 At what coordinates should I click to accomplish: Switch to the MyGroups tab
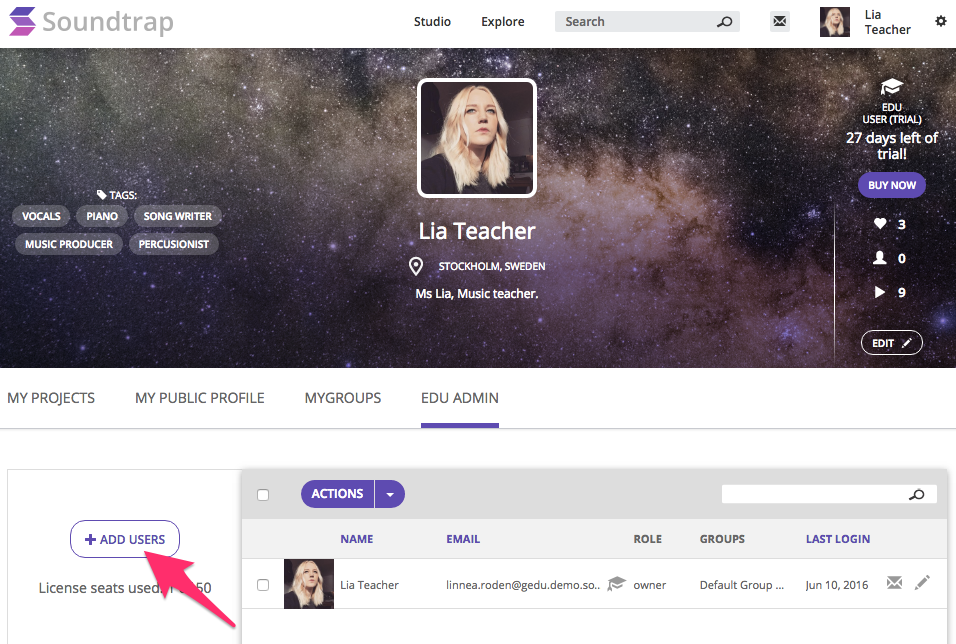tap(343, 398)
